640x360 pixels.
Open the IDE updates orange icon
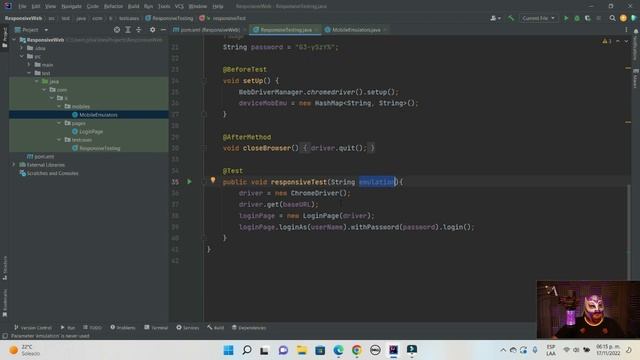(x=623, y=18)
